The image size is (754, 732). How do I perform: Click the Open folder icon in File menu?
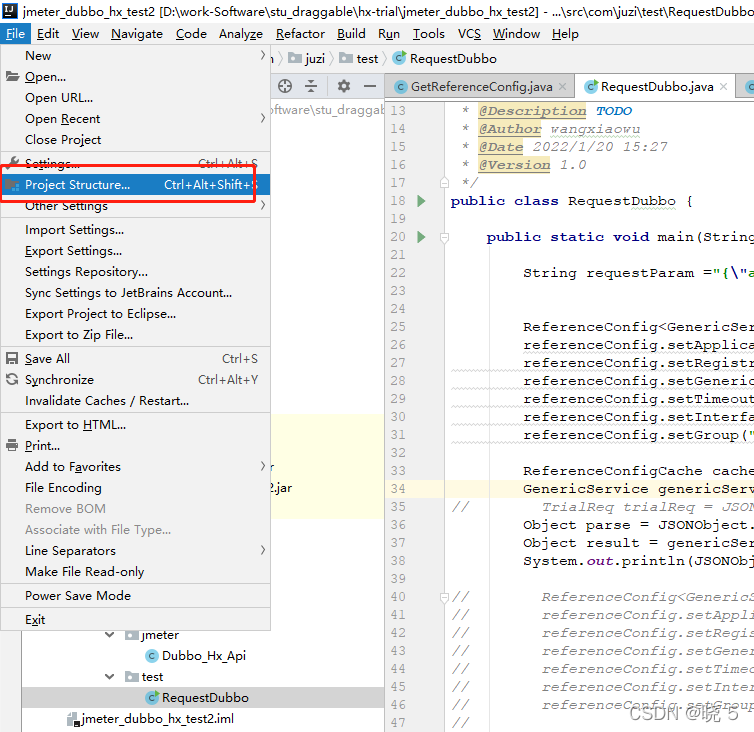[13, 76]
